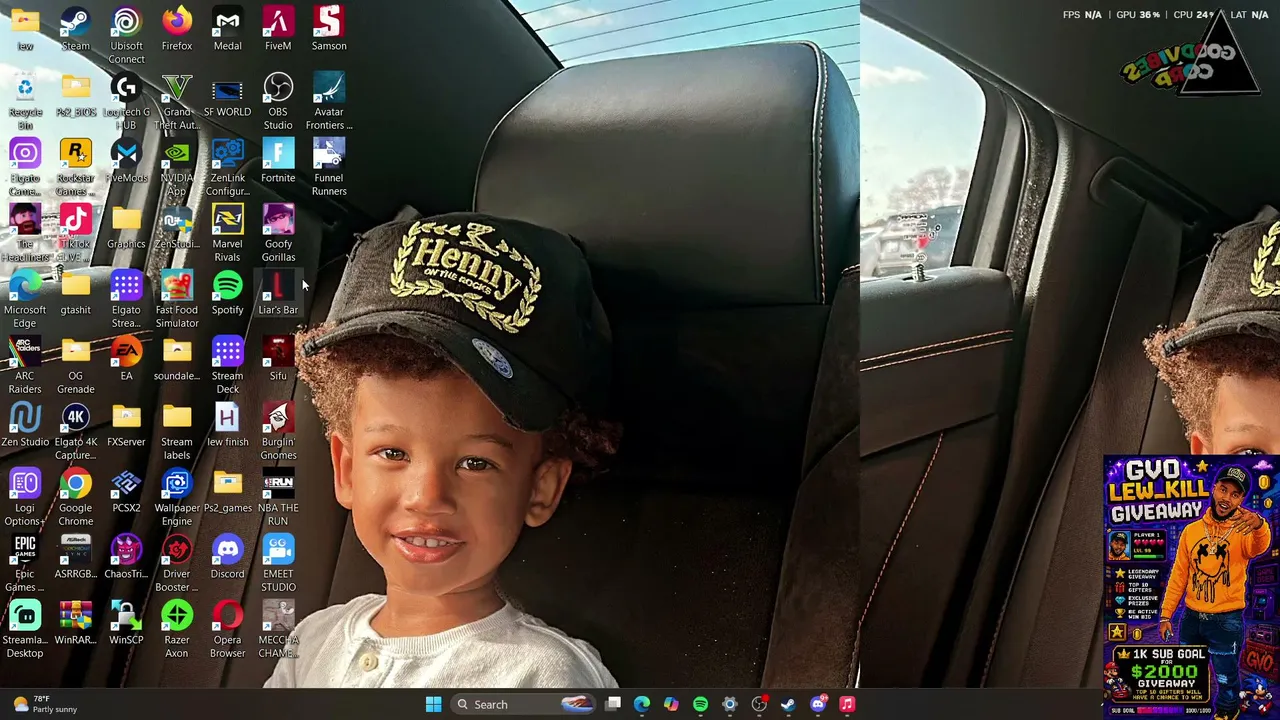Open the Discord desktop shortcut
The height and width of the screenshot is (720, 1280).
click(227, 557)
